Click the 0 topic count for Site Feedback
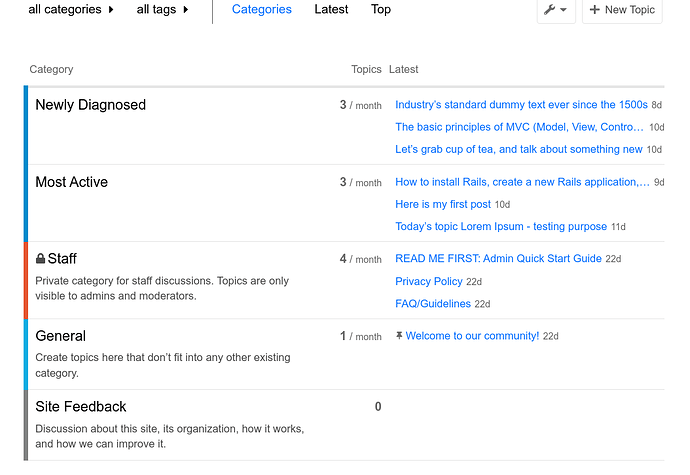690x475 pixels. [378, 407]
